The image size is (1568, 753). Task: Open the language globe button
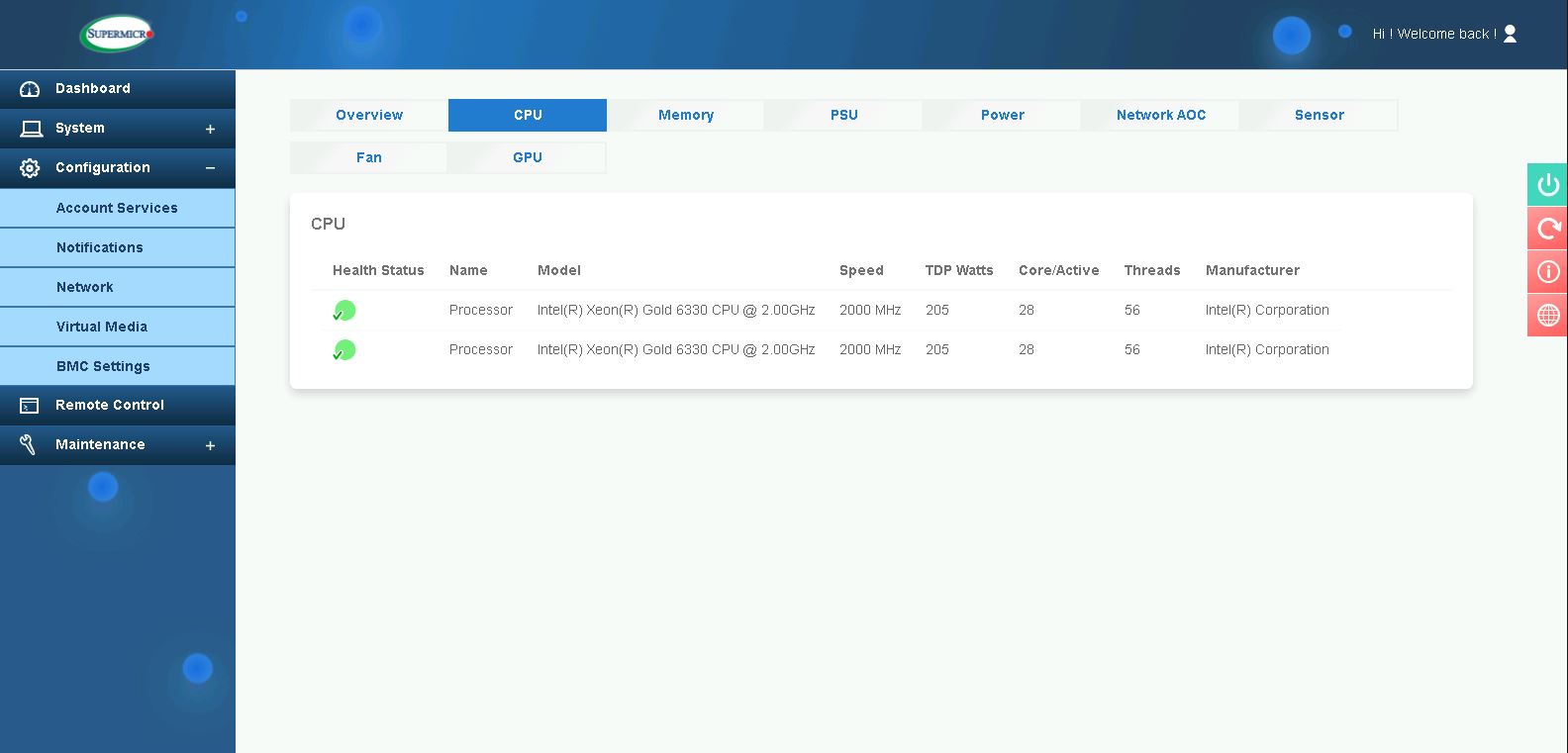pyautogui.click(x=1548, y=316)
